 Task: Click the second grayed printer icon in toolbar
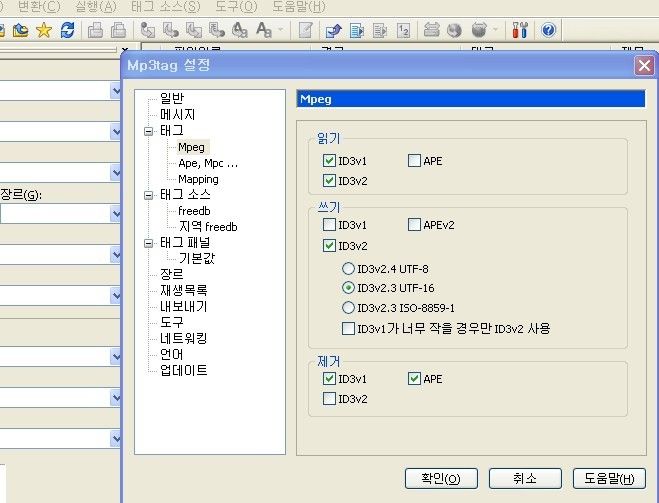118,30
